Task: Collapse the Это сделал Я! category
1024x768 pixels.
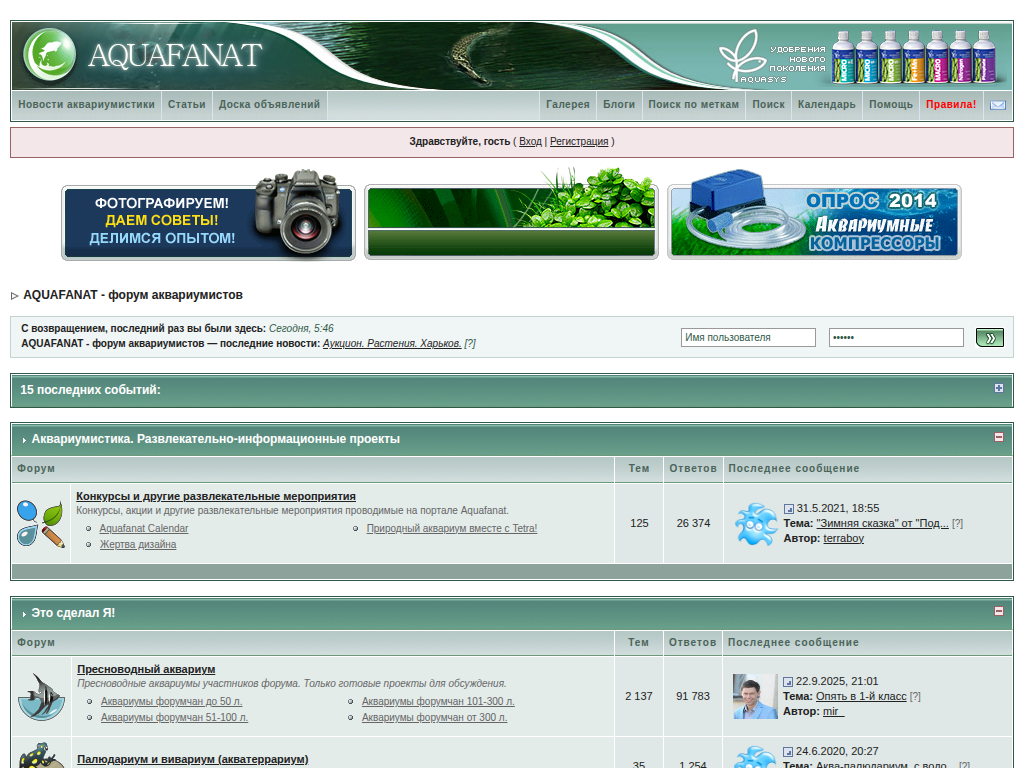Action: (x=998, y=611)
